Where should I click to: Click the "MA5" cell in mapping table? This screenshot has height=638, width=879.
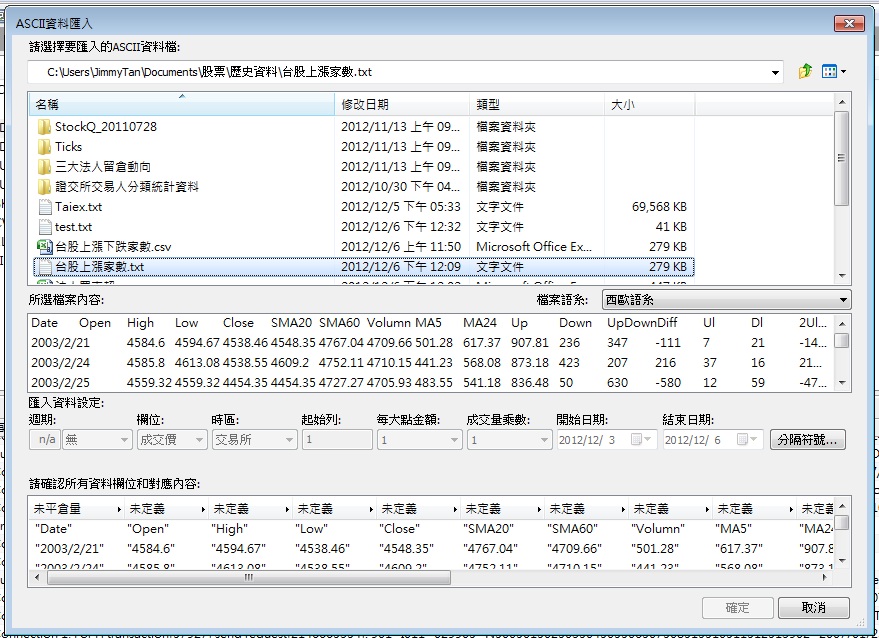point(734,529)
